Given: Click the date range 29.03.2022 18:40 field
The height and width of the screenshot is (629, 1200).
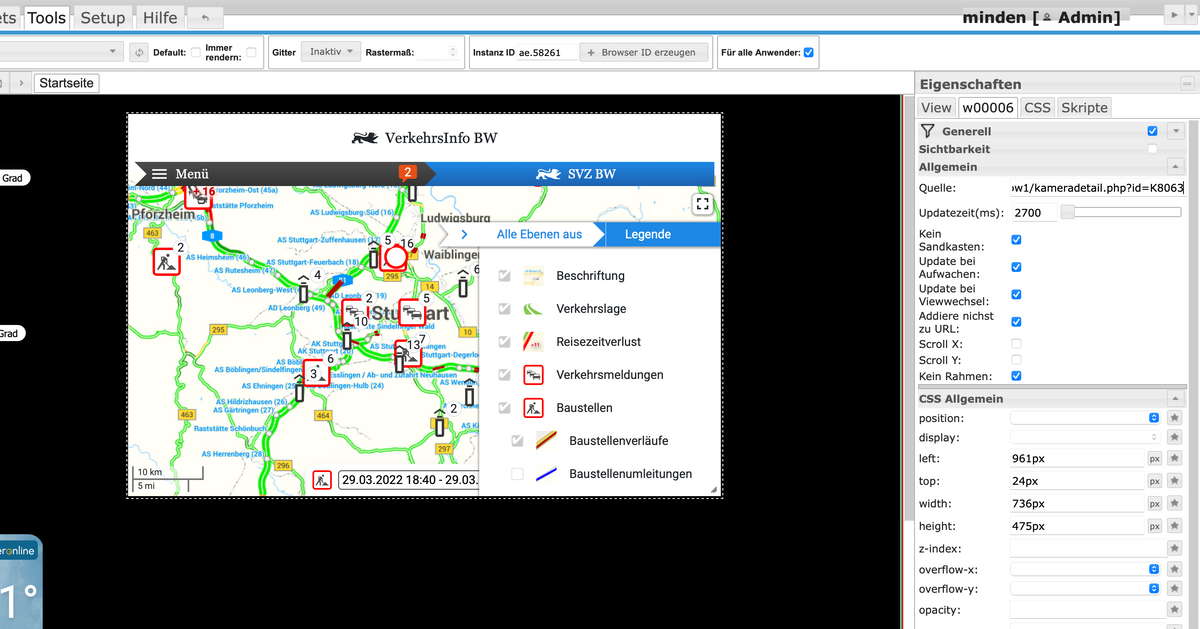Looking at the screenshot, I should tap(408, 480).
